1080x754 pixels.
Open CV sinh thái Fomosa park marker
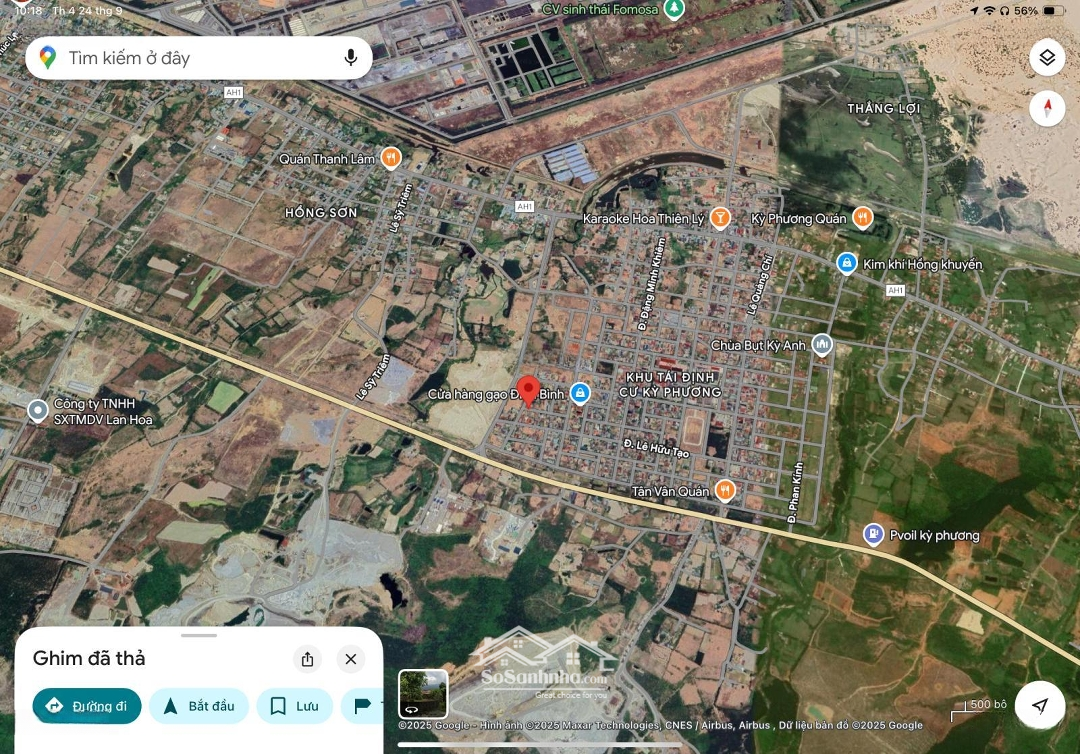pyautogui.click(x=674, y=9)
